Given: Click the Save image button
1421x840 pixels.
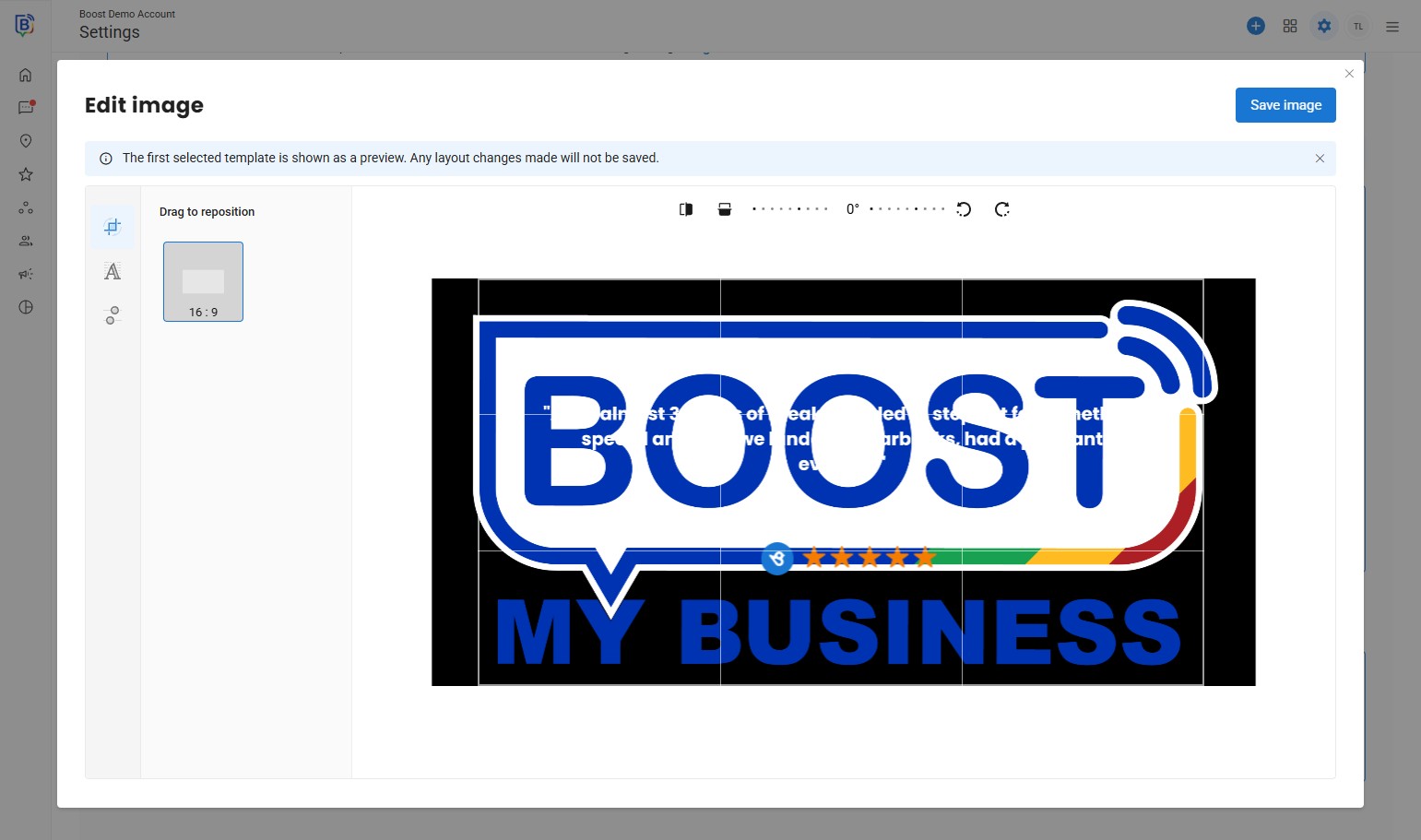Looking at the screenshot, I should (1285, 105).
